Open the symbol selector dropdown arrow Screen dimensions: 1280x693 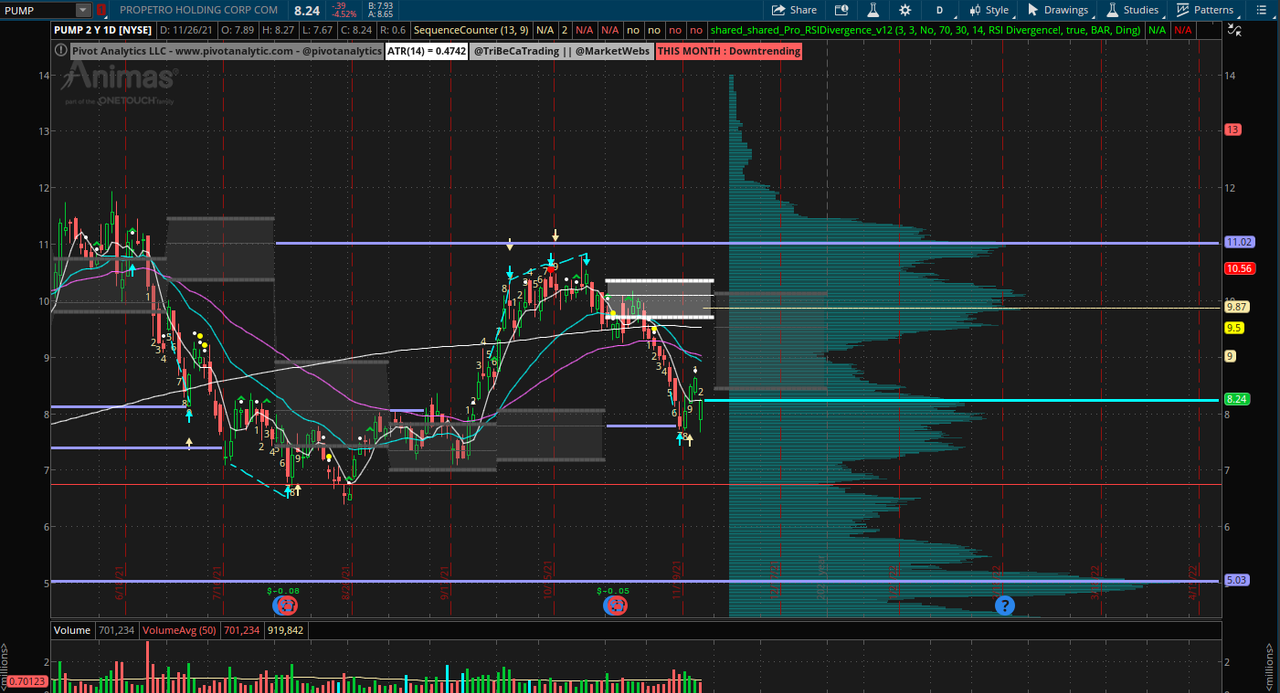[x=83, y=10]
